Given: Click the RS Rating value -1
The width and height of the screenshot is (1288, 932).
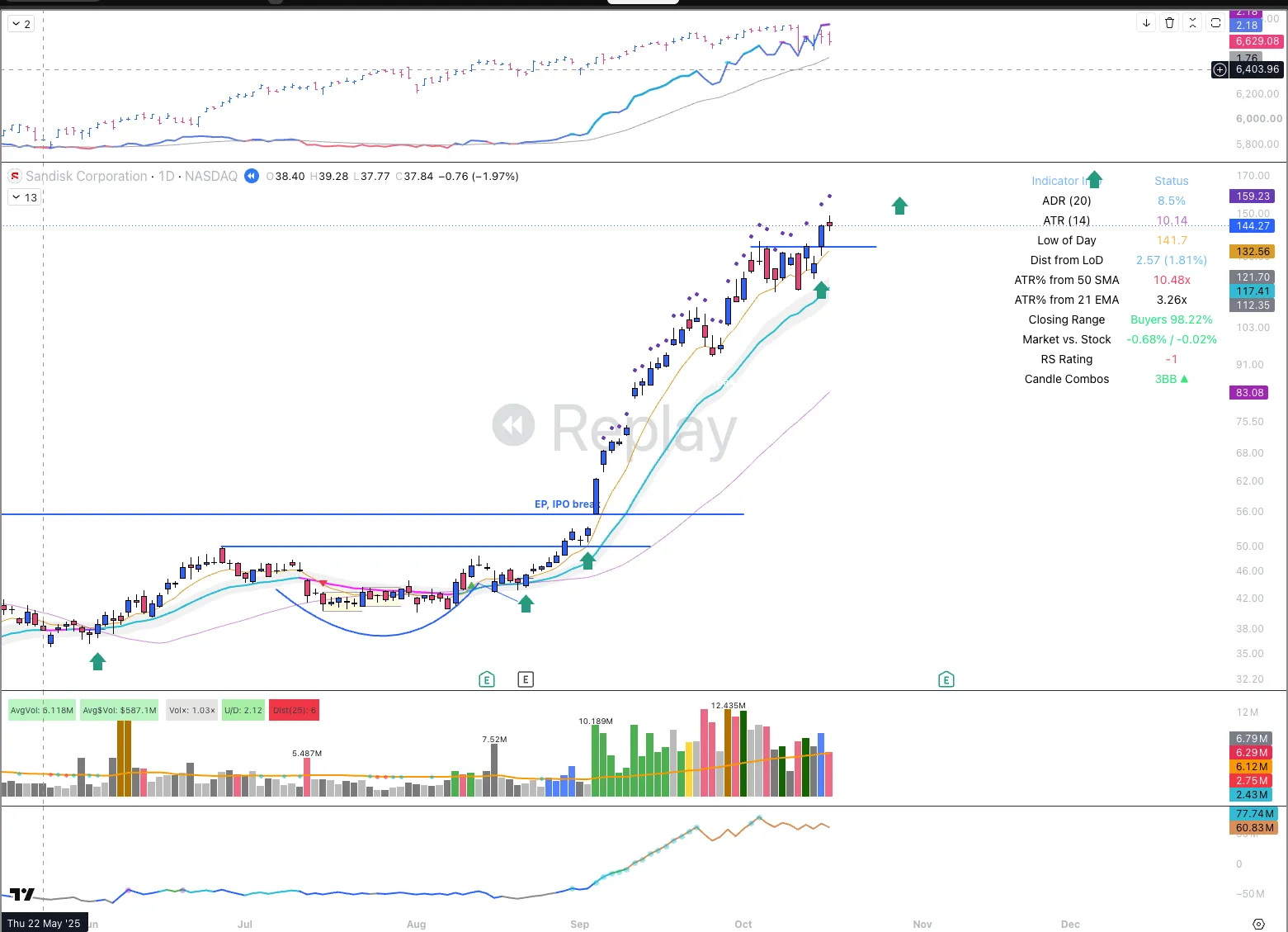Looking at the screenshot, I should pos(1172,359).
